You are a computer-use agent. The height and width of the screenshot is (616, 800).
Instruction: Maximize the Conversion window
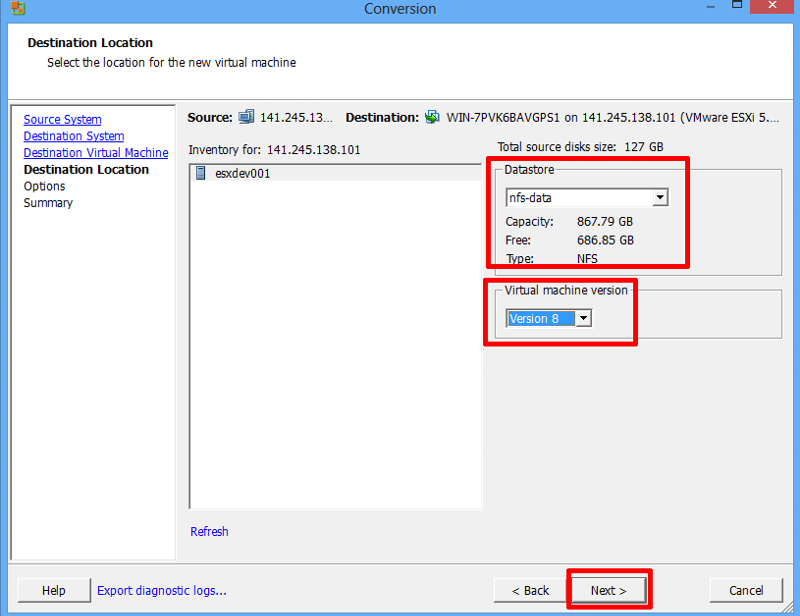click(x=737, y=6)
